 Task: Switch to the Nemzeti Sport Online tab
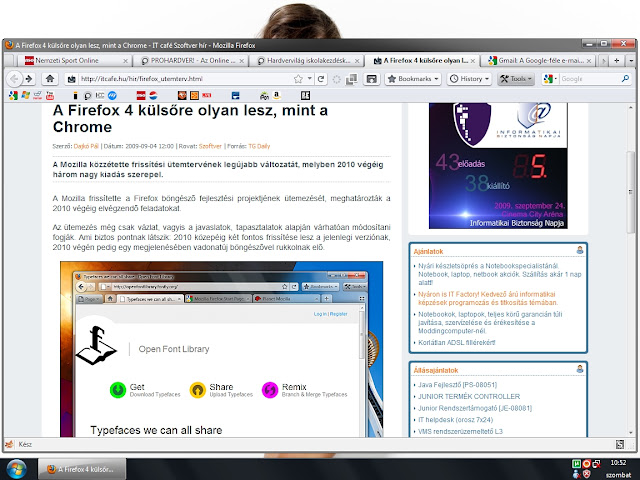click(73, 61)
